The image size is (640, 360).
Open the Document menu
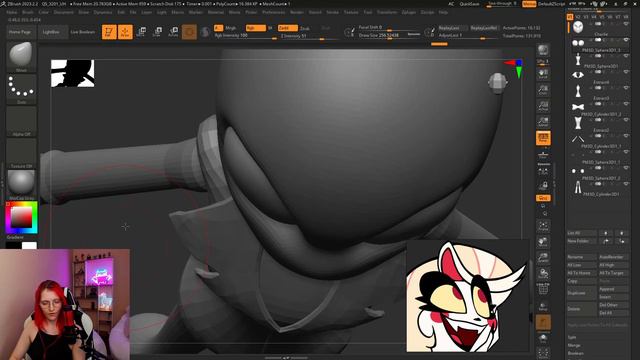64,12
